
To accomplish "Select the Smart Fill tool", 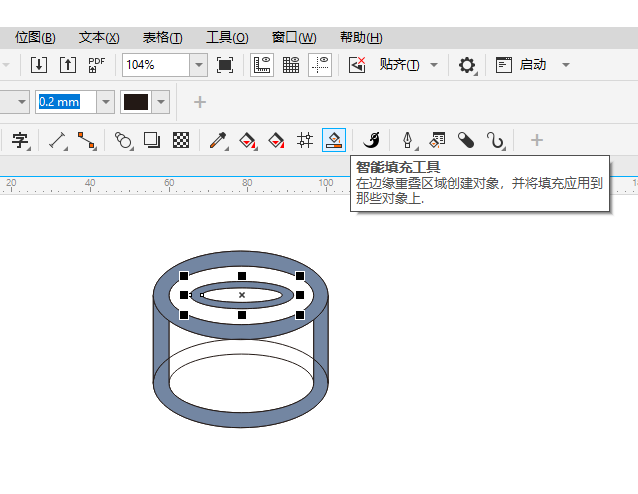I will (x=334, y=140).
